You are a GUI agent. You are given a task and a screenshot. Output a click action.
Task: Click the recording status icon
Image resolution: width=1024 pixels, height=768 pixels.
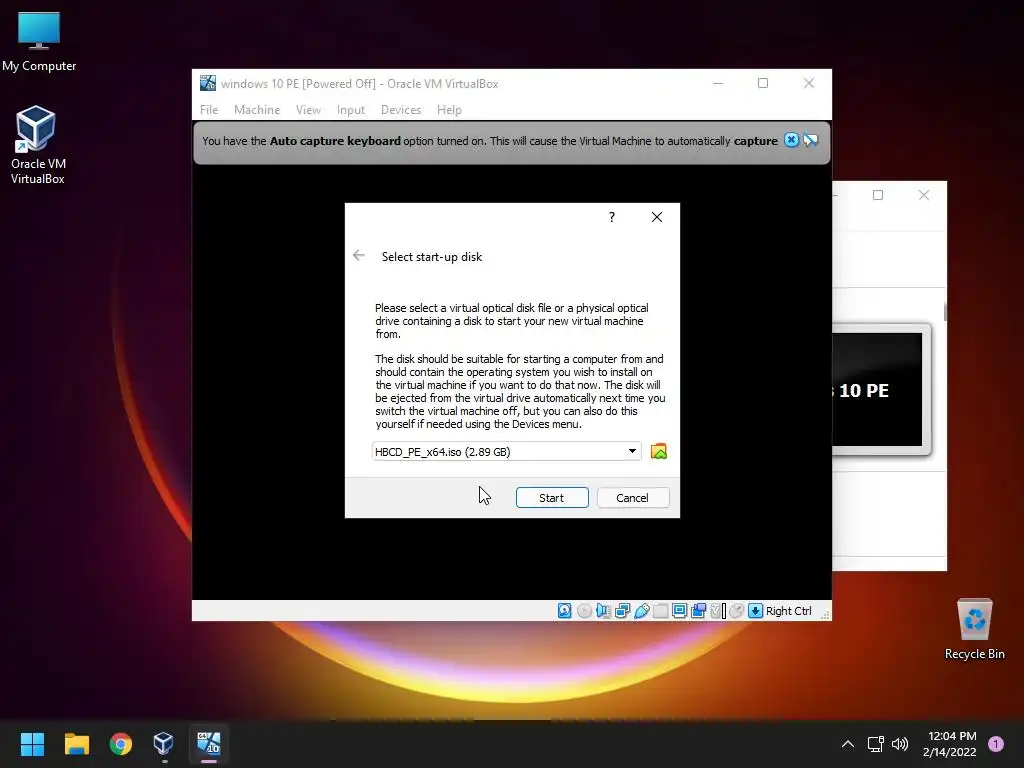point(698,611)
